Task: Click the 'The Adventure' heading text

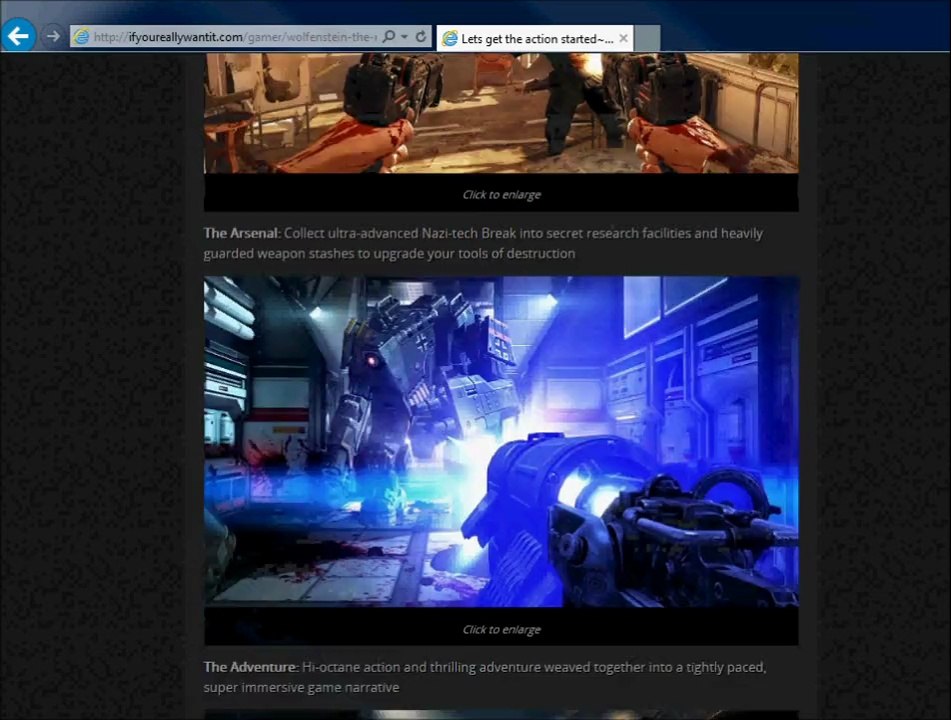Action: 249,667
